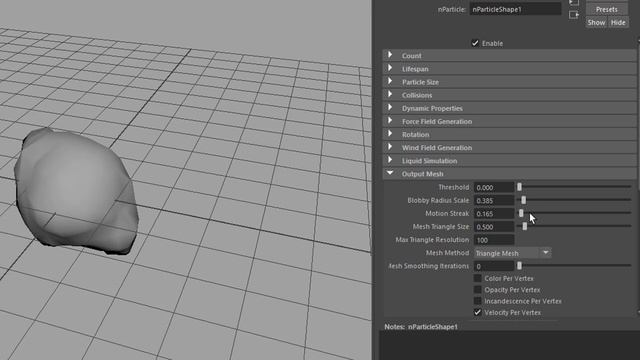
Task: Expand the Collisions section
Action: [509, 95]
